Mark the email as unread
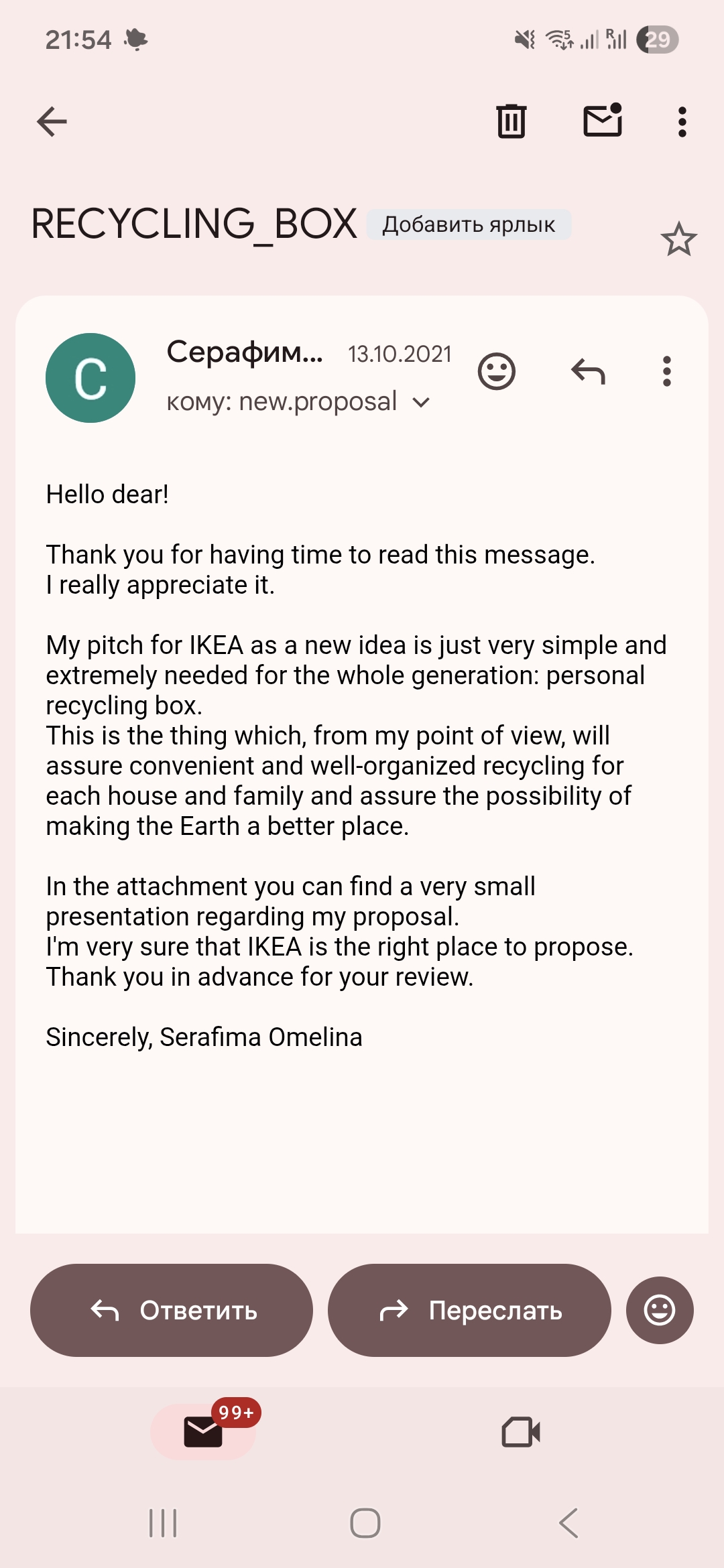Viewport: 724px width, 1568px height. tap(603, 121)
